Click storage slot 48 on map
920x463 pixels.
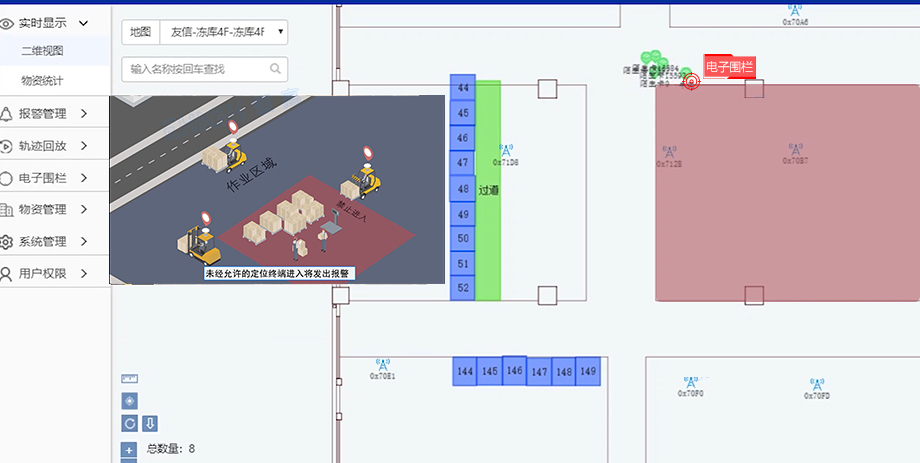coord(462,188)
